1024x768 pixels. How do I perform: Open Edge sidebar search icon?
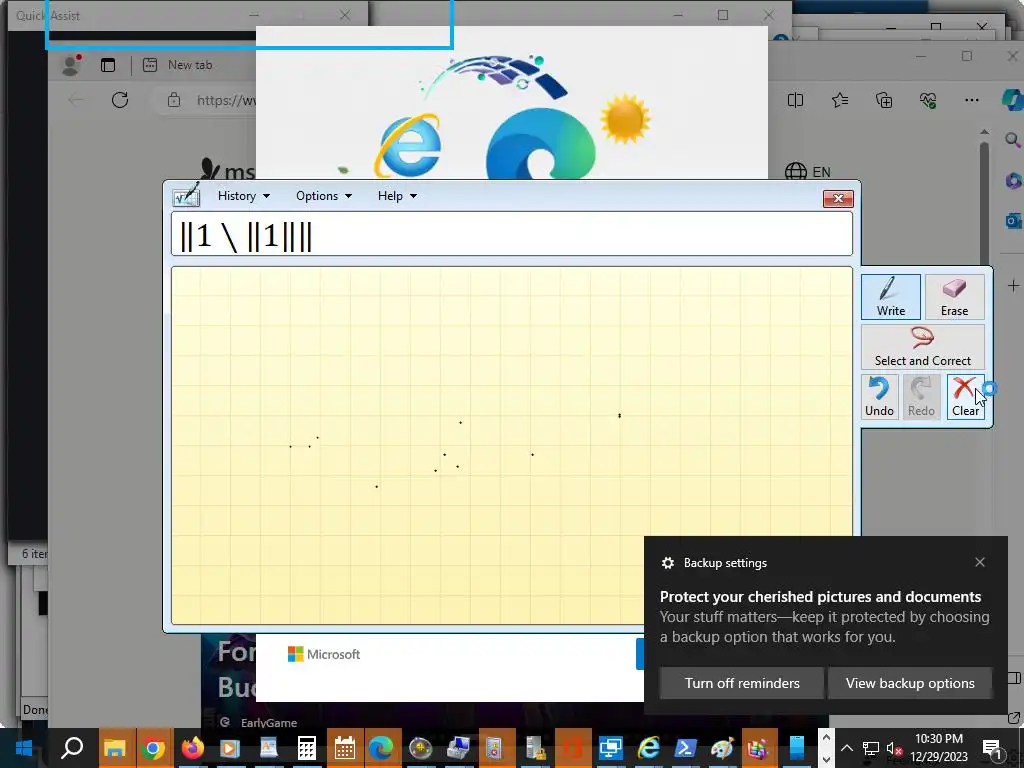point(1012,139)
